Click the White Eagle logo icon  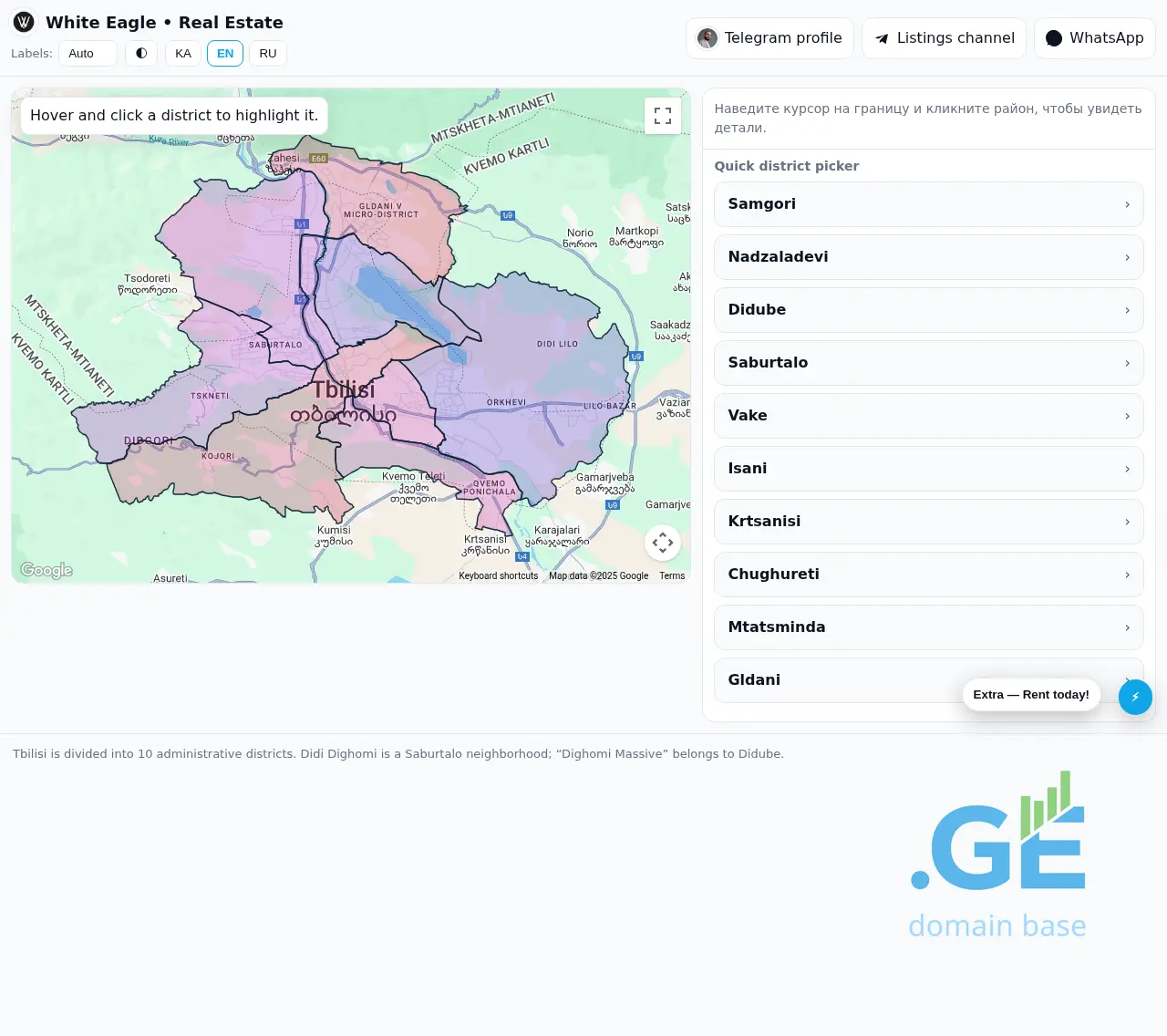click(24, 22)
